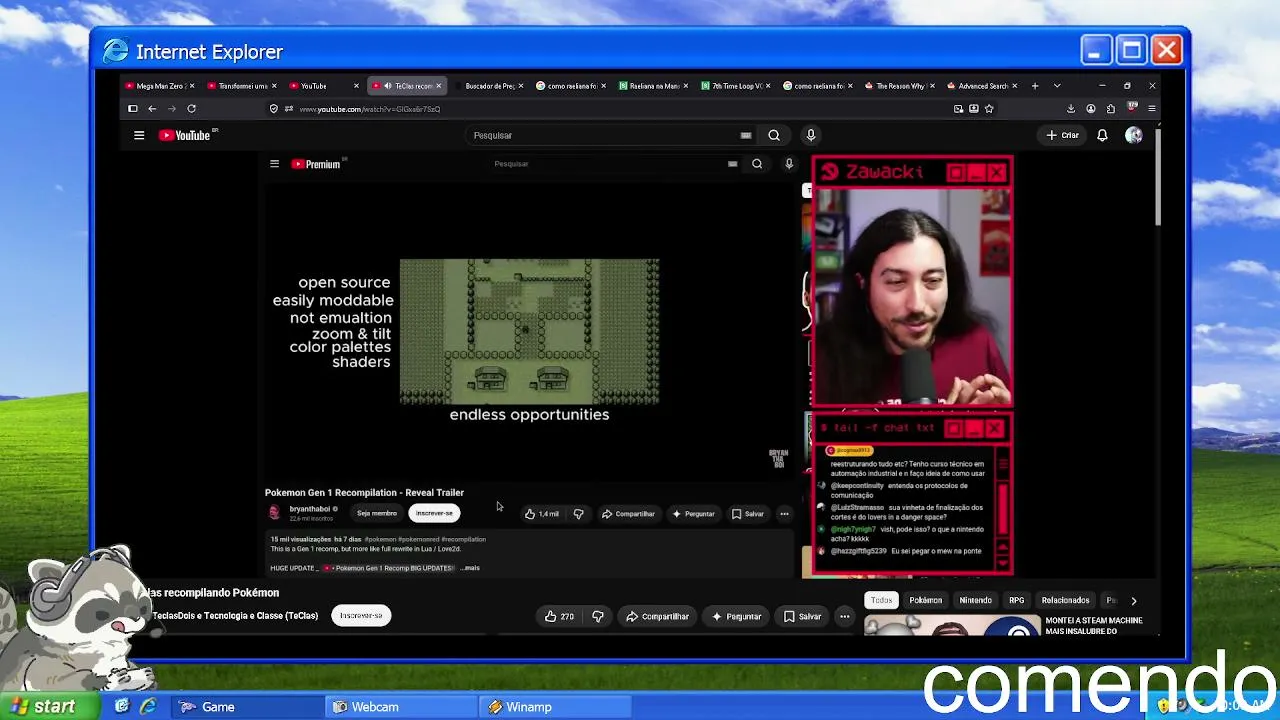
Task: Open more options on the embedded video
Action: coord(784,514)
